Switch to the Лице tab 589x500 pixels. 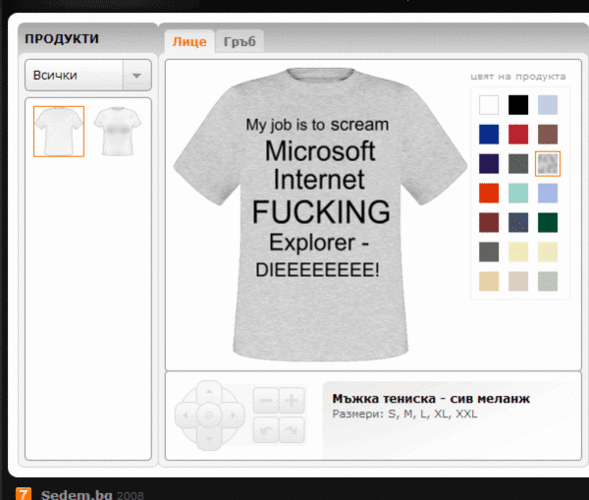[189, 41]
